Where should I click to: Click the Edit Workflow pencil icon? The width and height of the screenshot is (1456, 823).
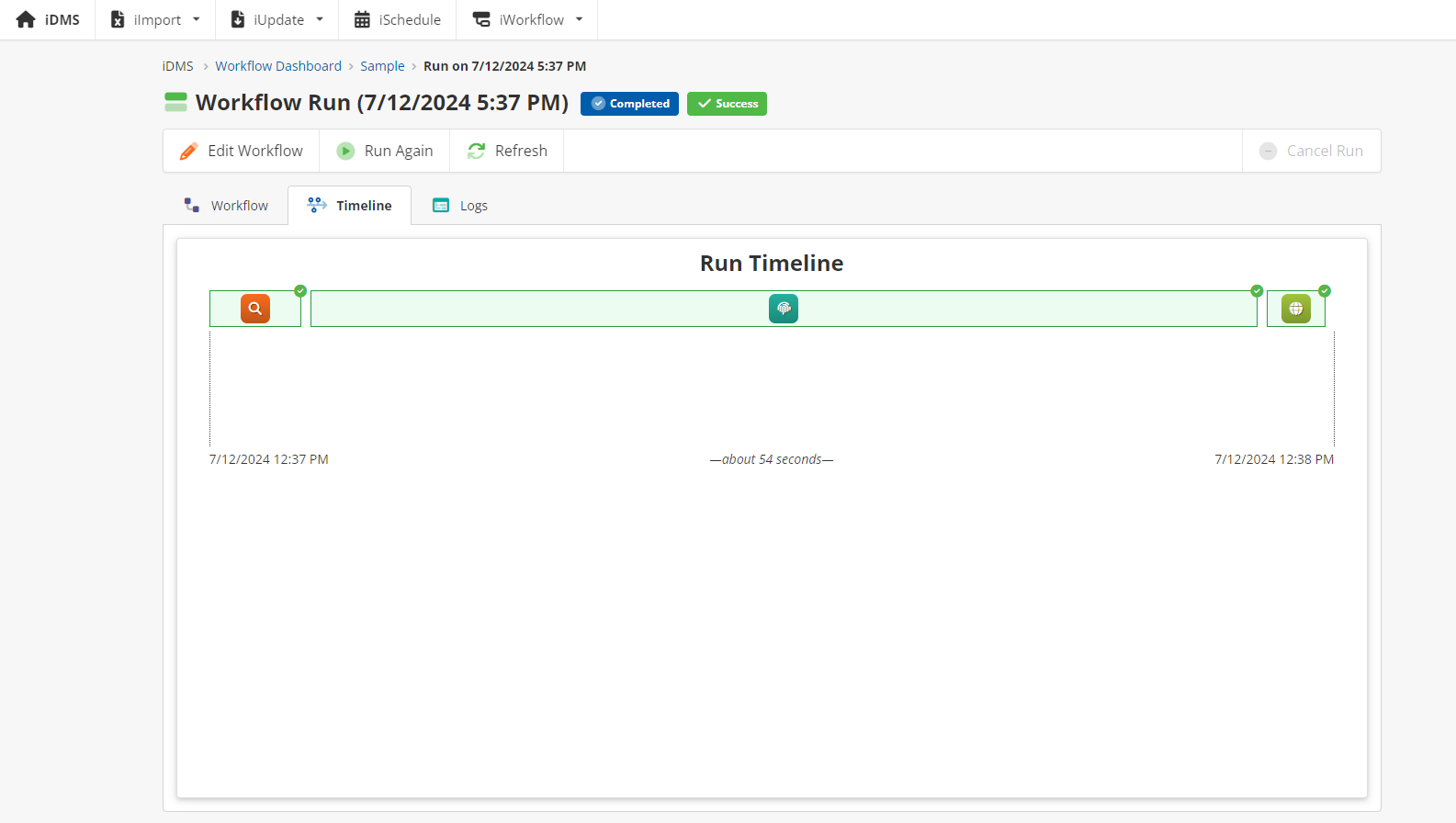click(189, 152)
